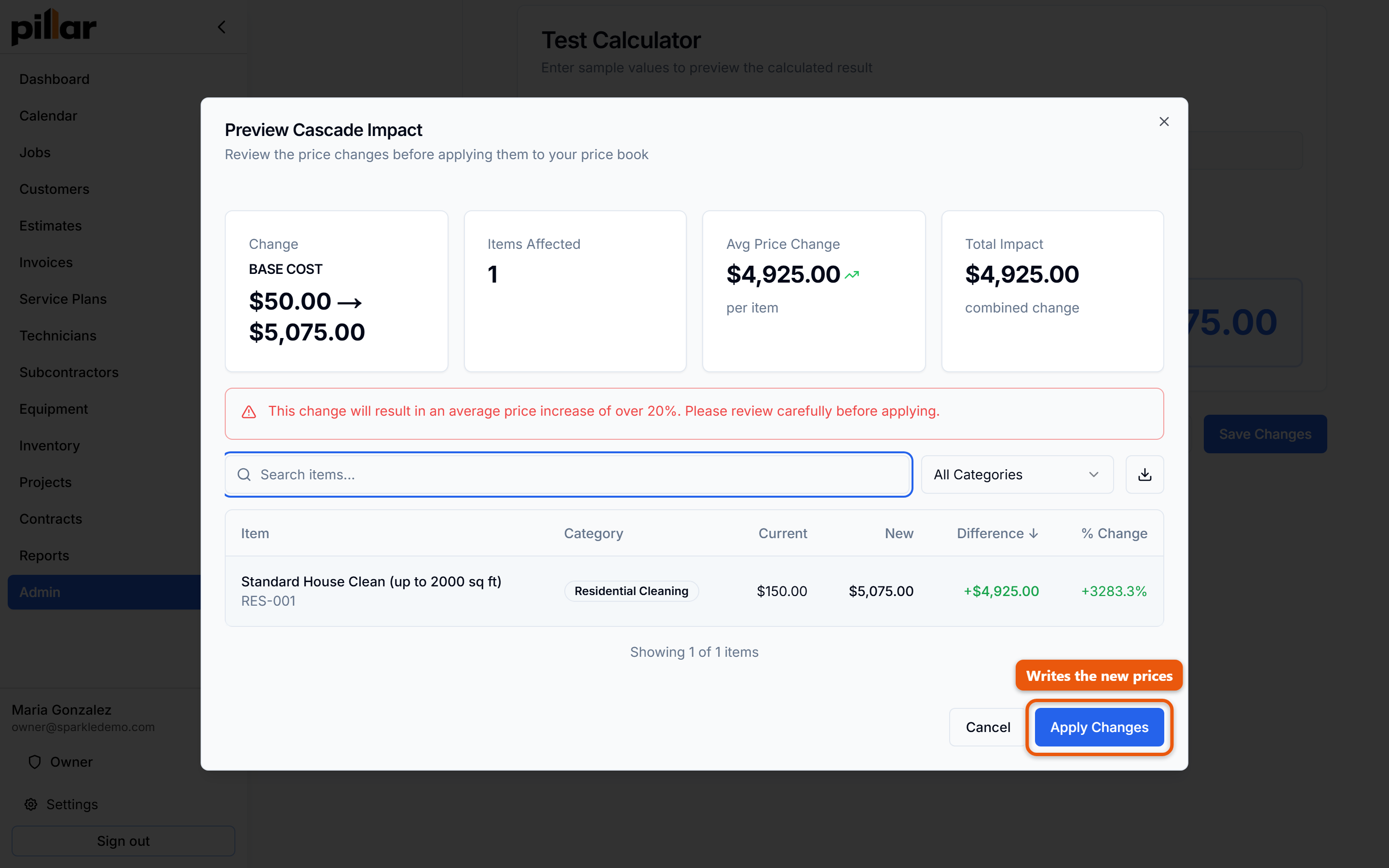
Task: Navigate to Projects
Action: point(45,482)
